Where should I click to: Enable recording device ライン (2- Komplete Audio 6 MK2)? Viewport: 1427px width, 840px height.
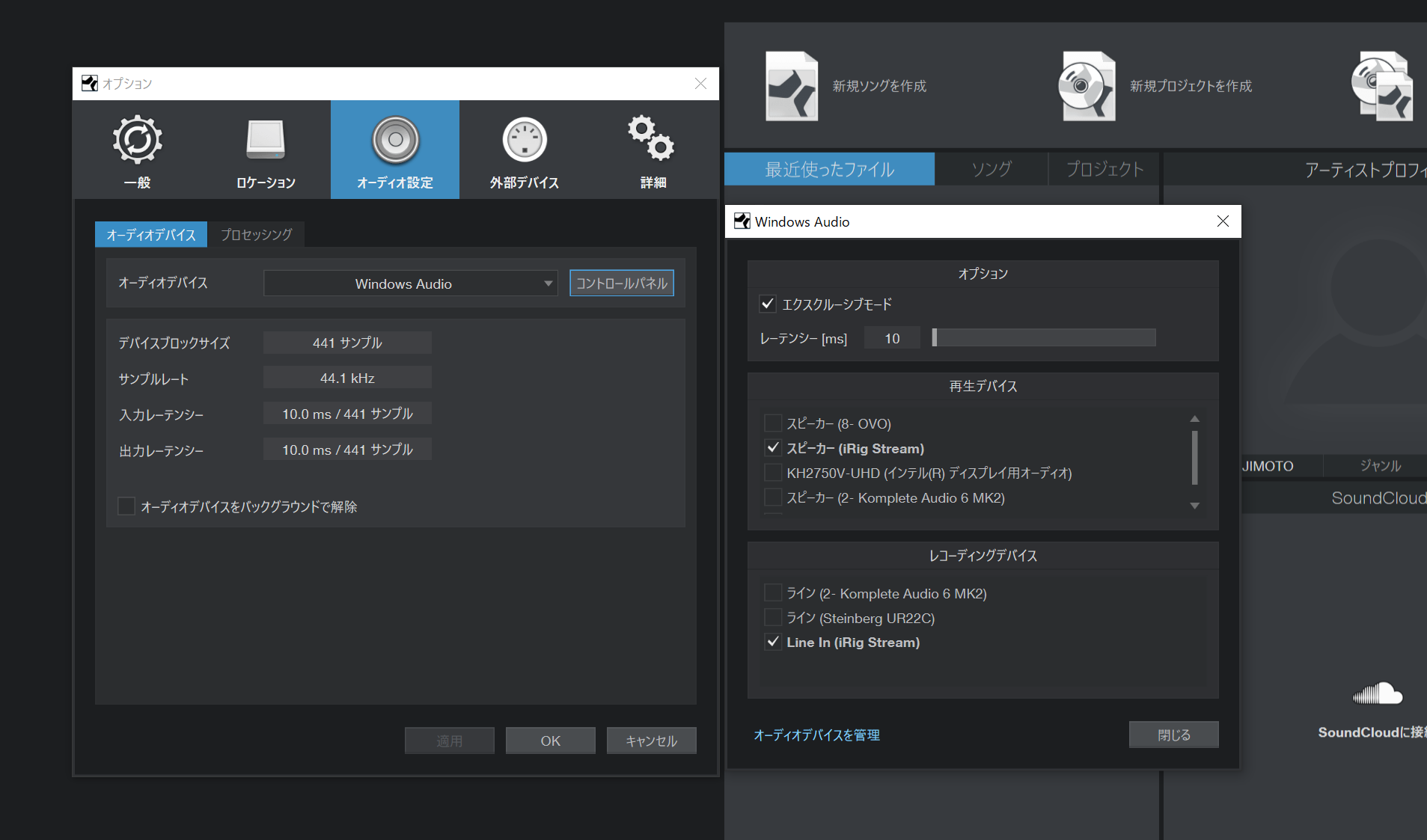(x=773, y=593)
